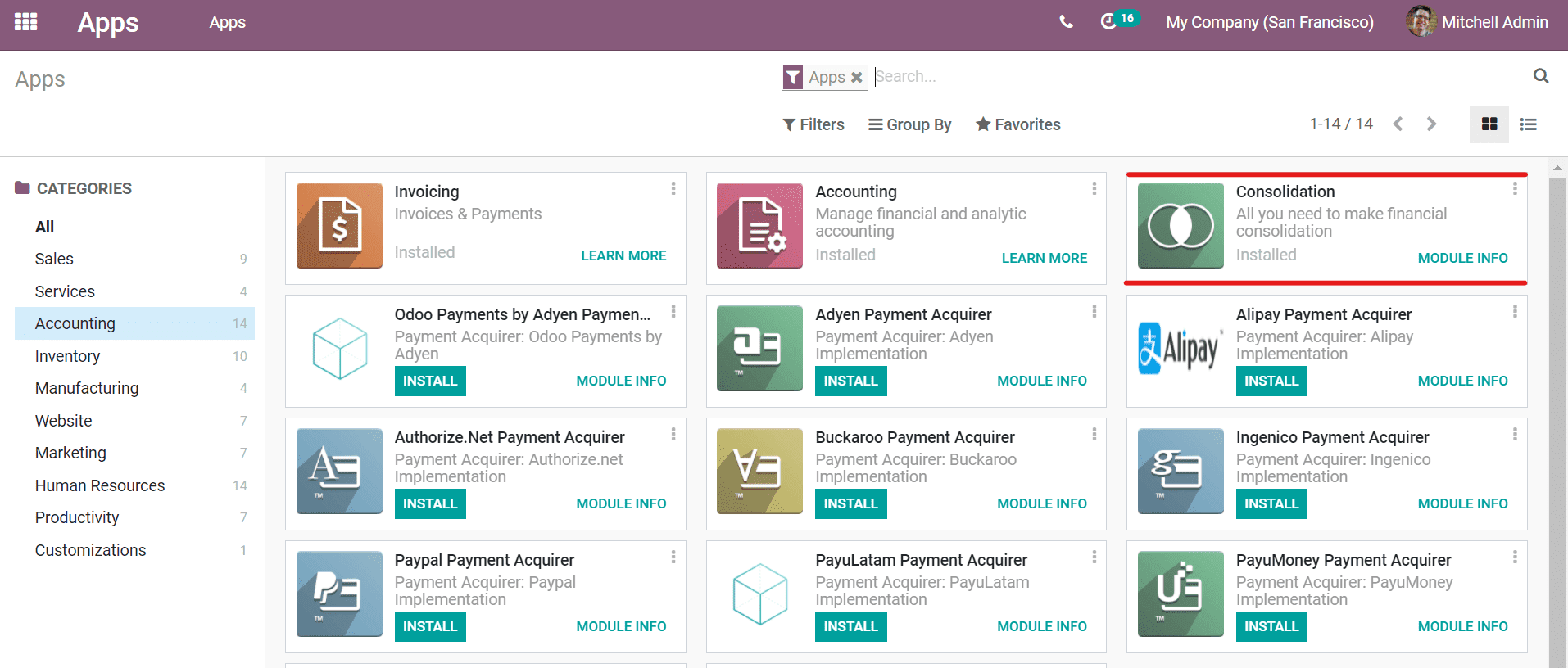Open the activities clock icon with badge 16

(x=1119, y=20)
